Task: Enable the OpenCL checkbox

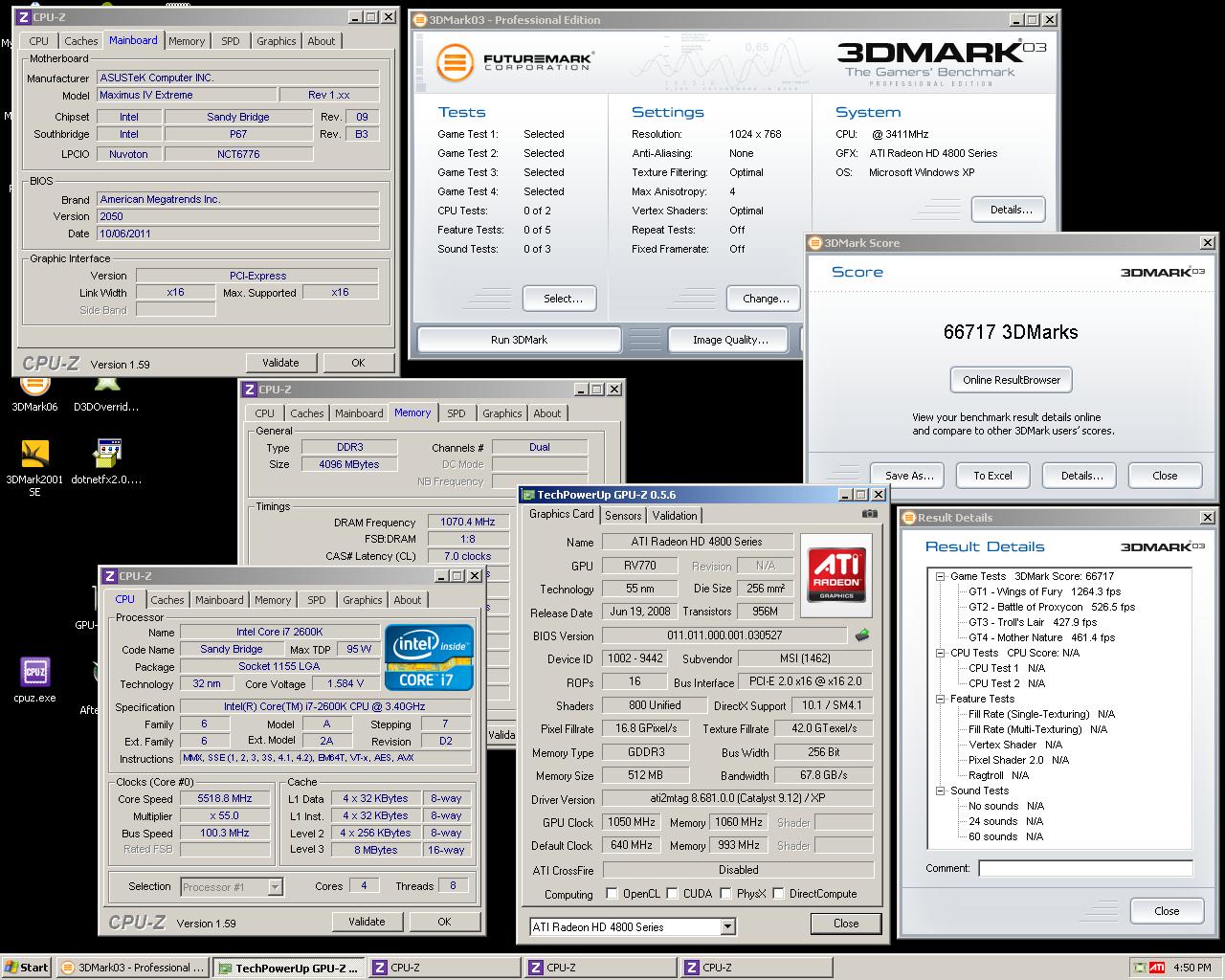Action: [612, 894]
